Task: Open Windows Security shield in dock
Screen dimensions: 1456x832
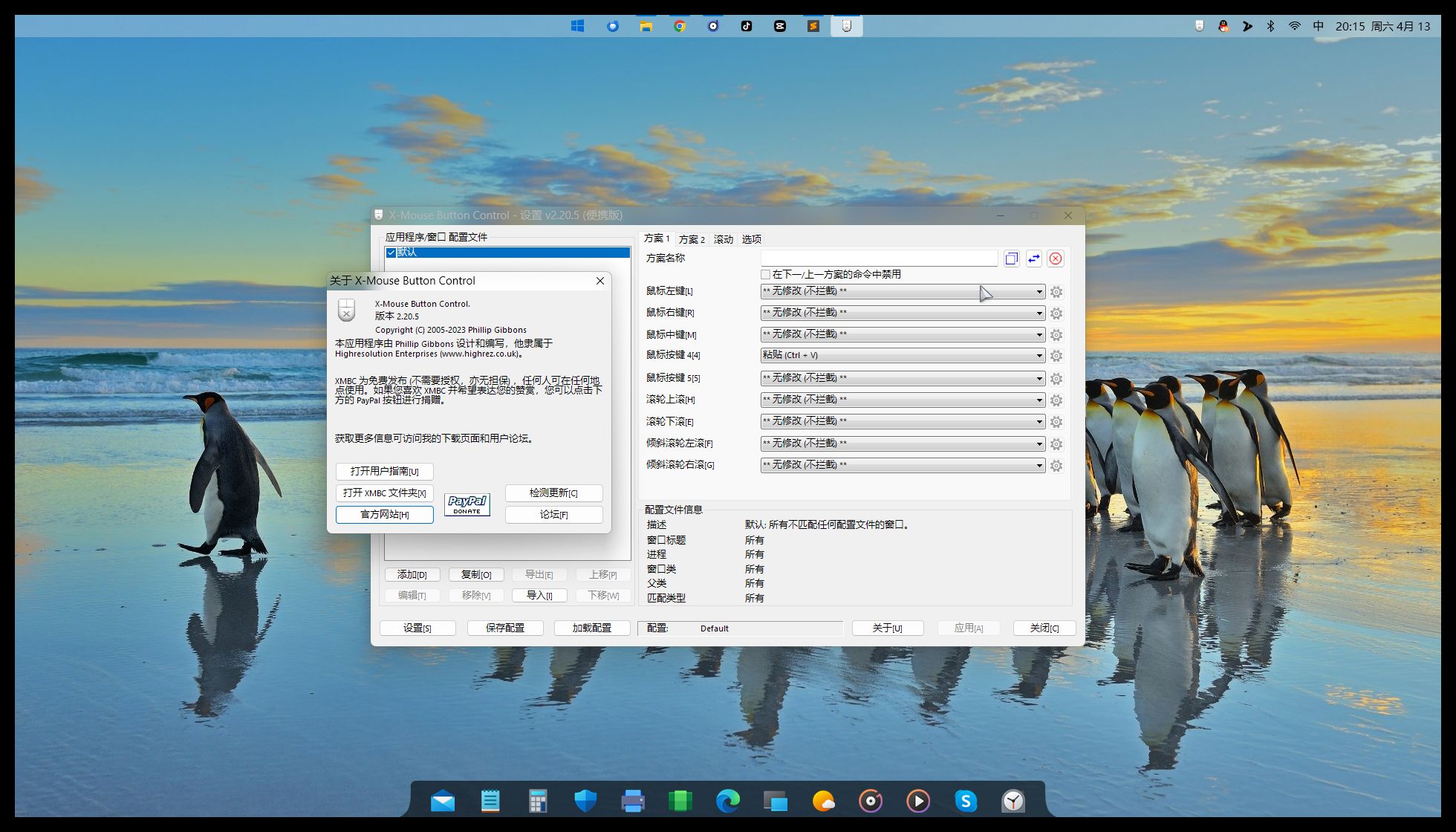Action: click(x=585, y=801)
